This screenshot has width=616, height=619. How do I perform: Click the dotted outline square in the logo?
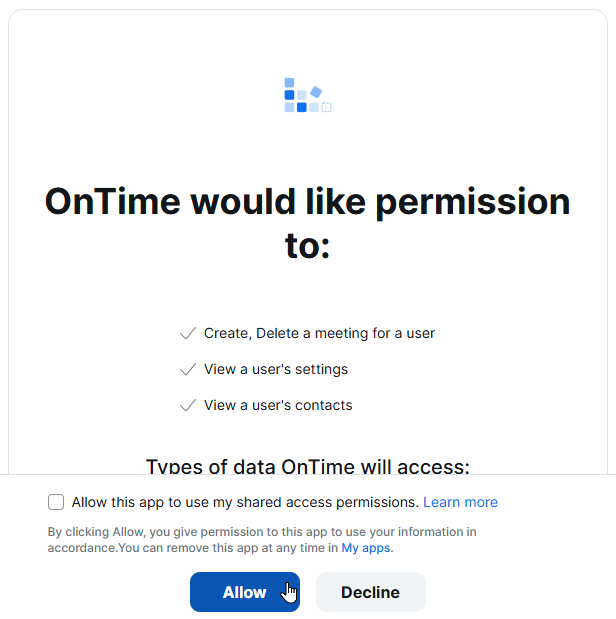(326, 107)
